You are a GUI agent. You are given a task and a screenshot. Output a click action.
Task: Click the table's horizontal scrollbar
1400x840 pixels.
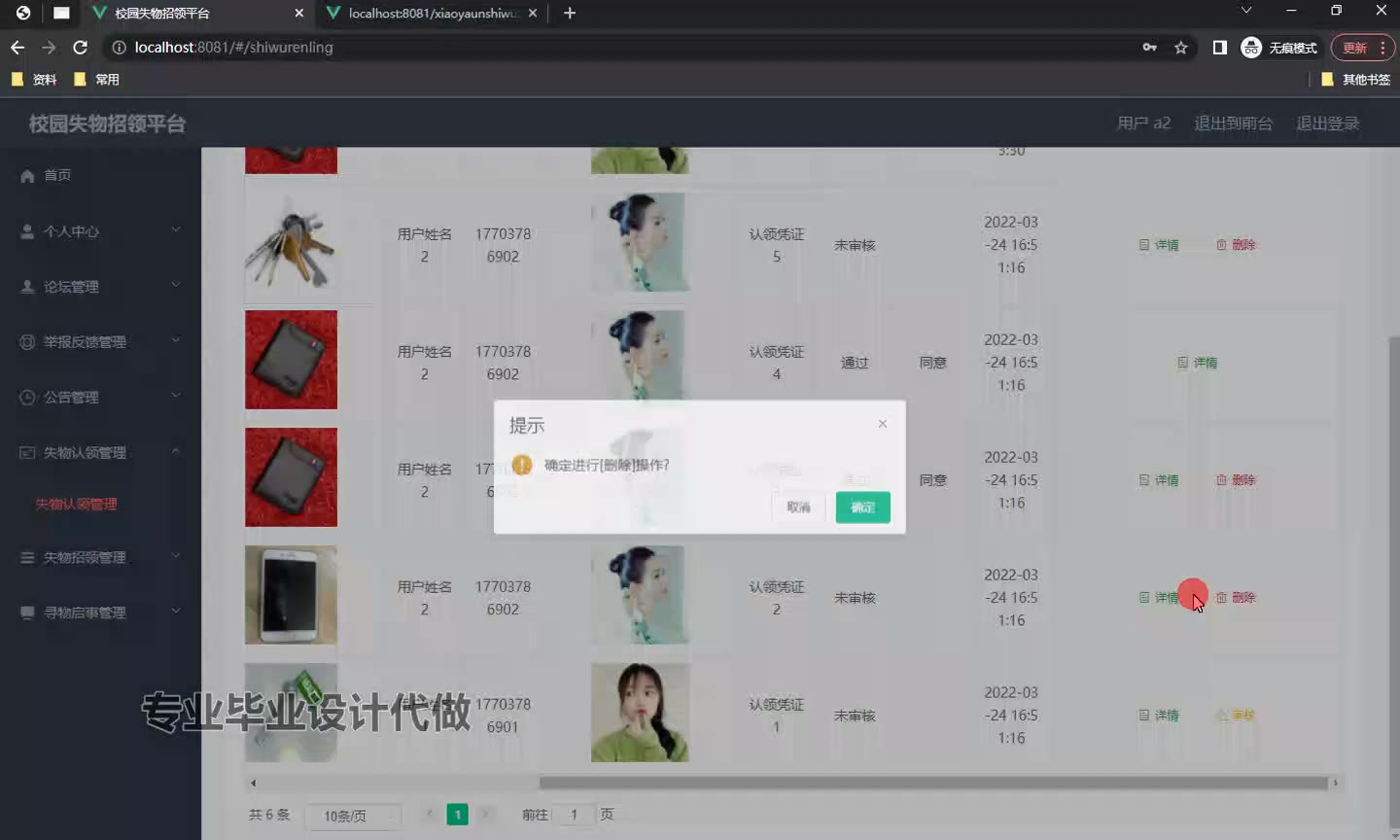(x=933, y=783)
